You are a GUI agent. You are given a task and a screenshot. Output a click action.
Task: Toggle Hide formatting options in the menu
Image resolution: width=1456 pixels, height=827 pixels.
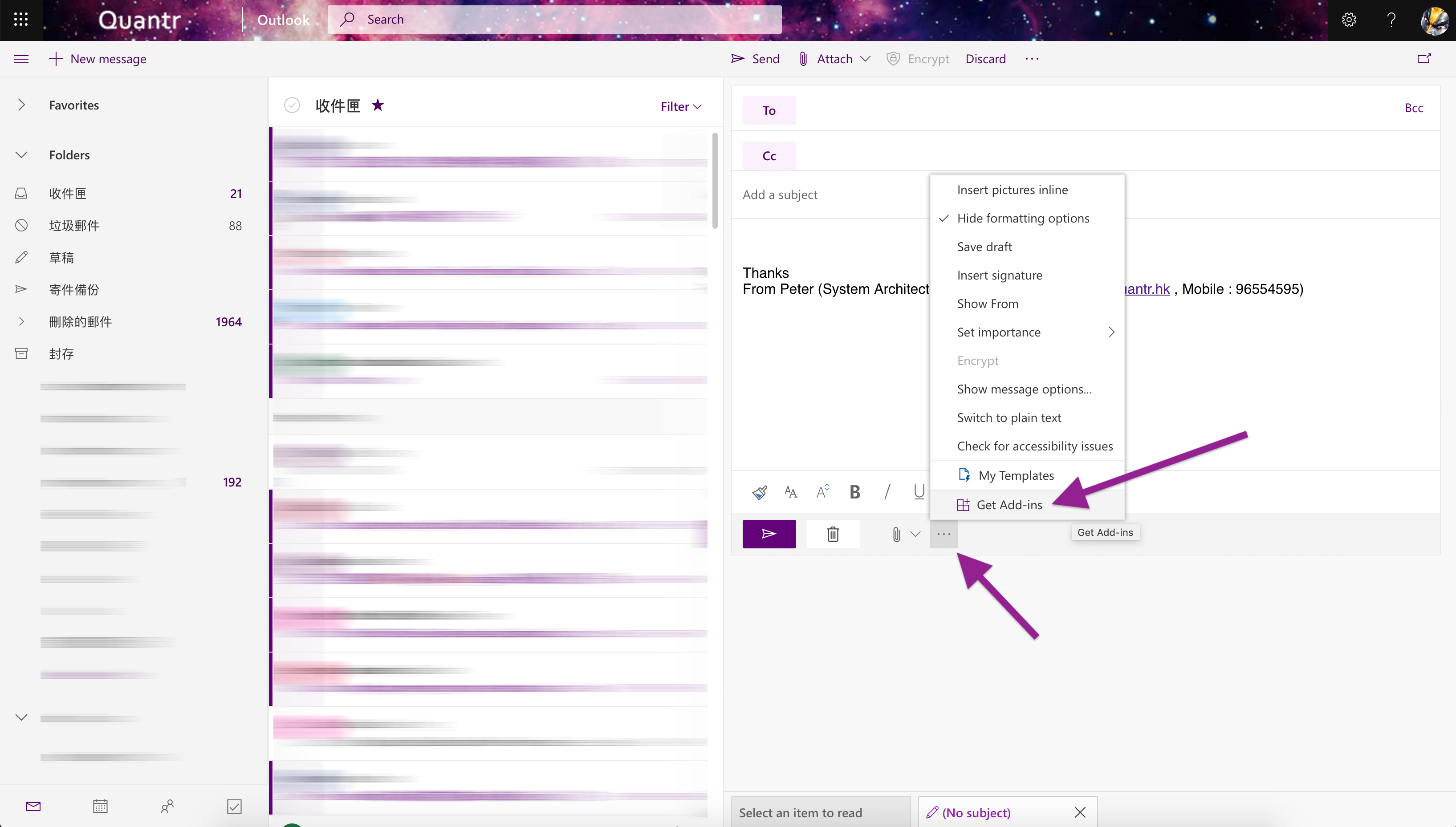[x=1023, y=218]
